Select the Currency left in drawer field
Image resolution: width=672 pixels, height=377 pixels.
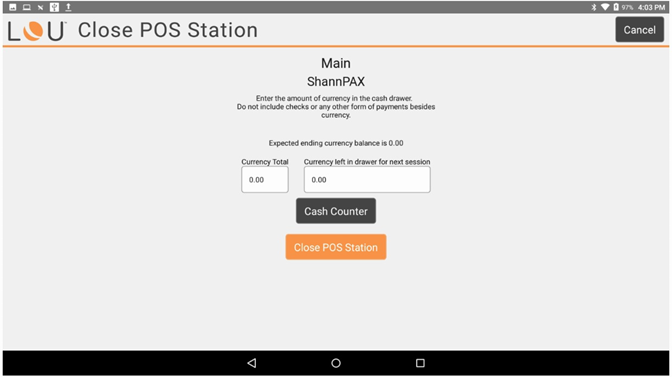click(x=367, y=180)
